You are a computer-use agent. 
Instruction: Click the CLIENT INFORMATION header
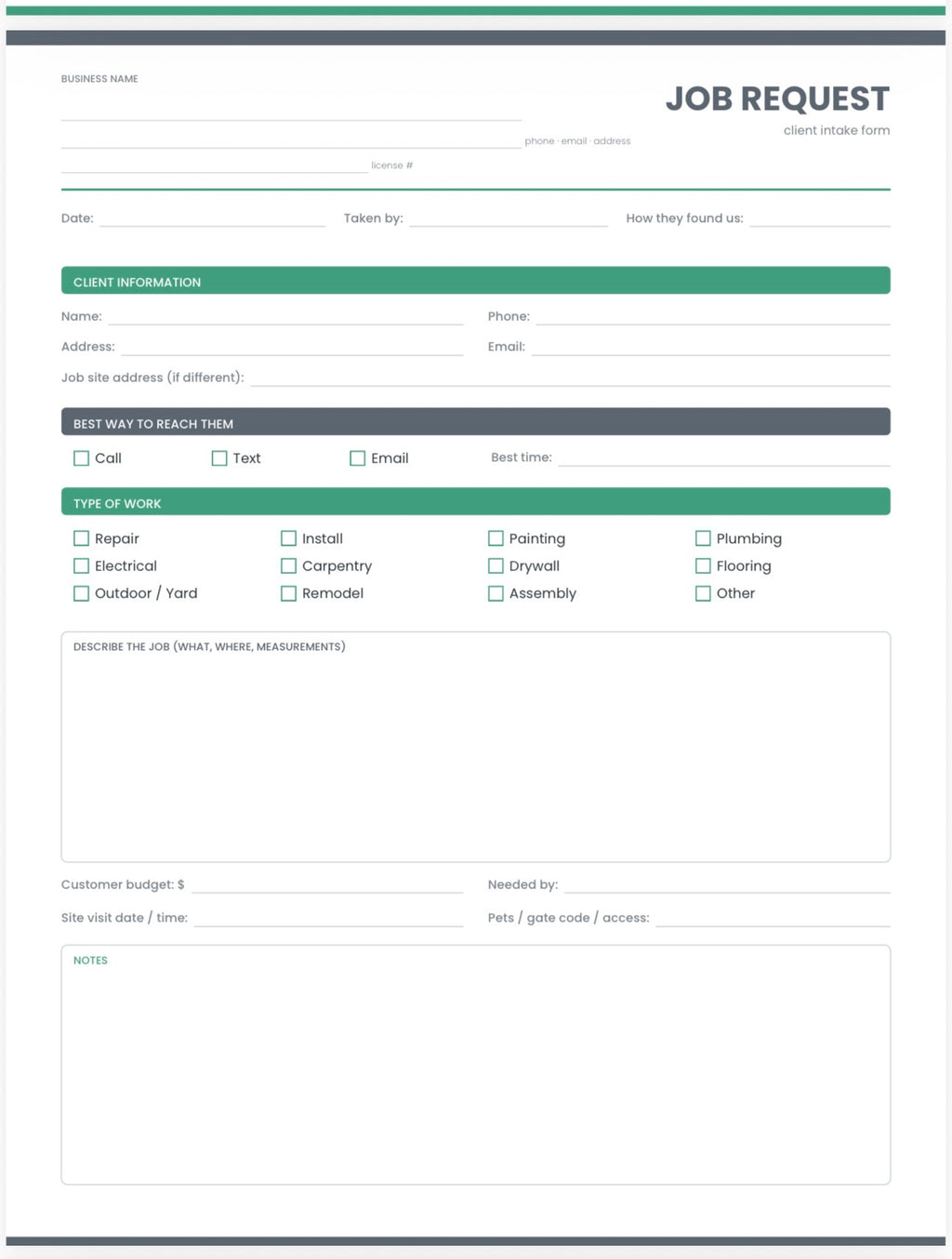click(x=476, y=281)
